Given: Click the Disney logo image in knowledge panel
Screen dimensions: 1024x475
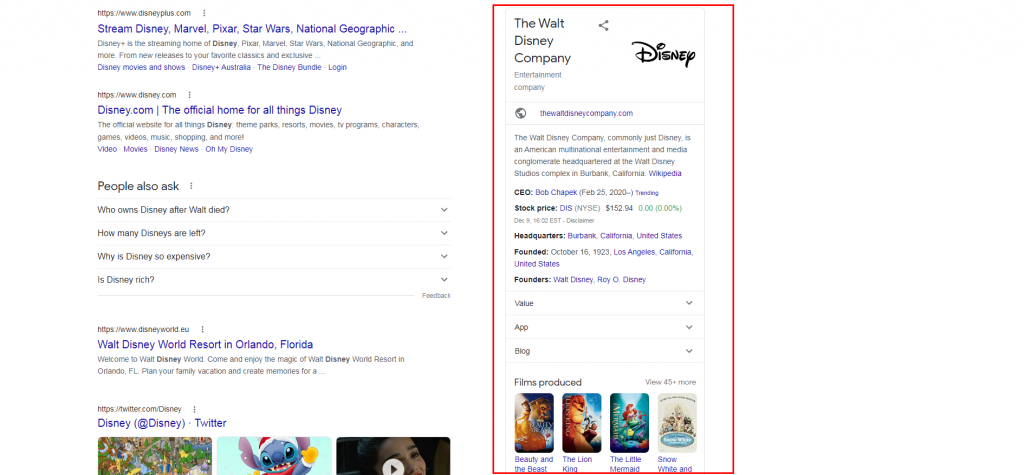Looking at the screenshot, I should point(664,54).
